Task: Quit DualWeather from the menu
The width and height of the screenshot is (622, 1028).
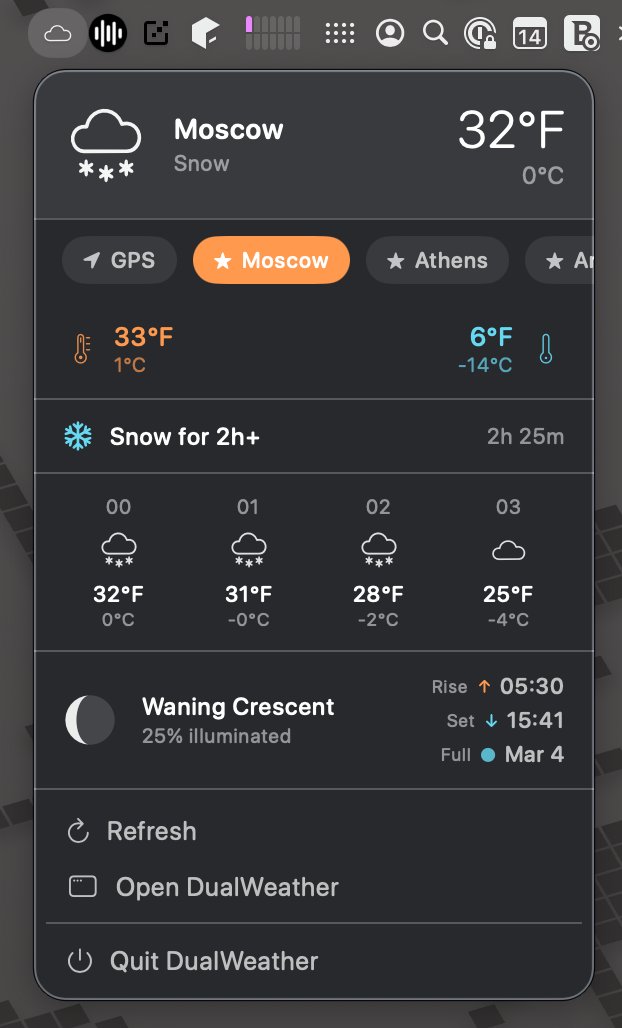Action: (213, 961)
